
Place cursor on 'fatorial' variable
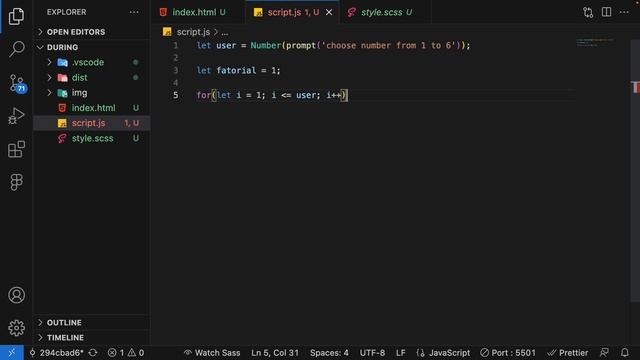click(x=236, y=70)
